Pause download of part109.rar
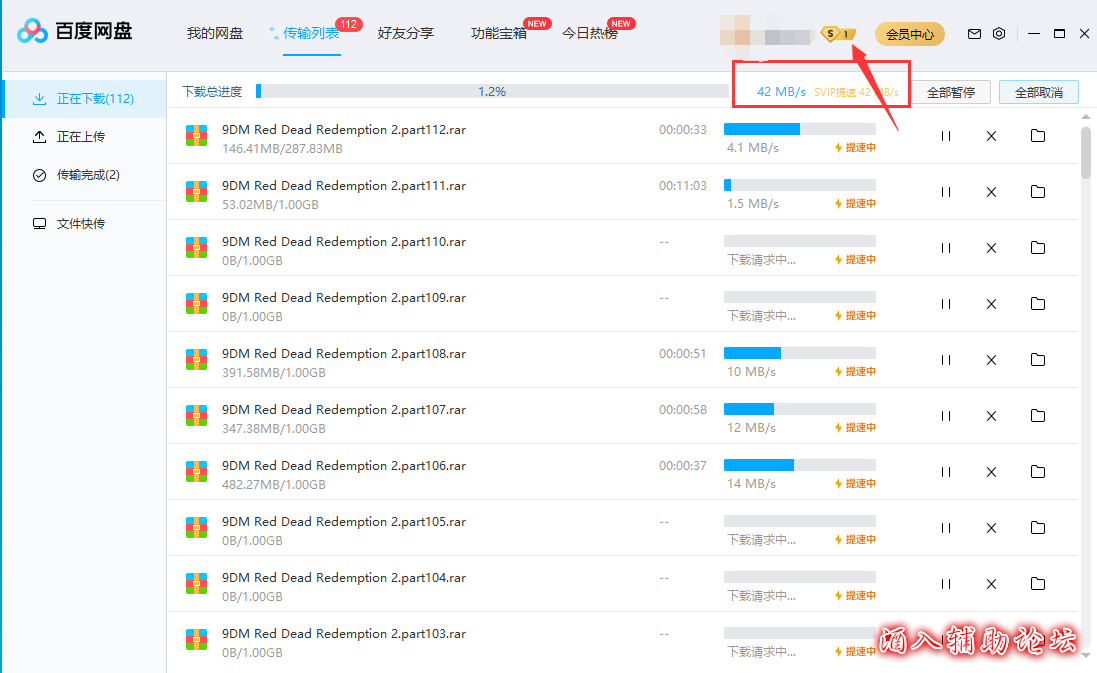The width and height of the screenshot is (1097, 673). point(945,304)
